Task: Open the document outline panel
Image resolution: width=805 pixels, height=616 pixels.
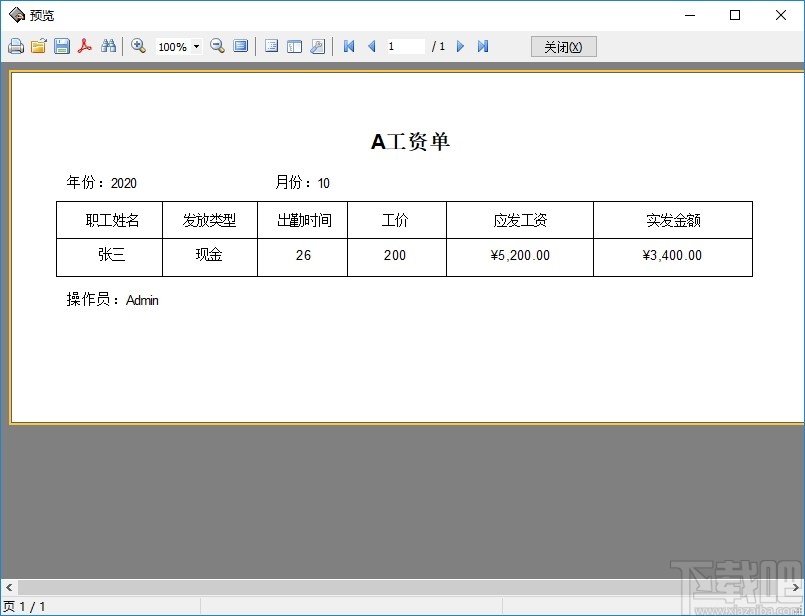Action: coord(271,46)
